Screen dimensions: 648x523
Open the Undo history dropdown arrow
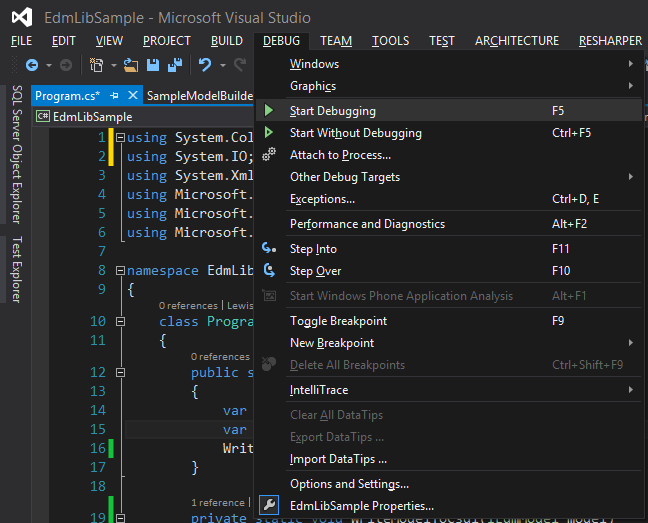coord(223,65)
